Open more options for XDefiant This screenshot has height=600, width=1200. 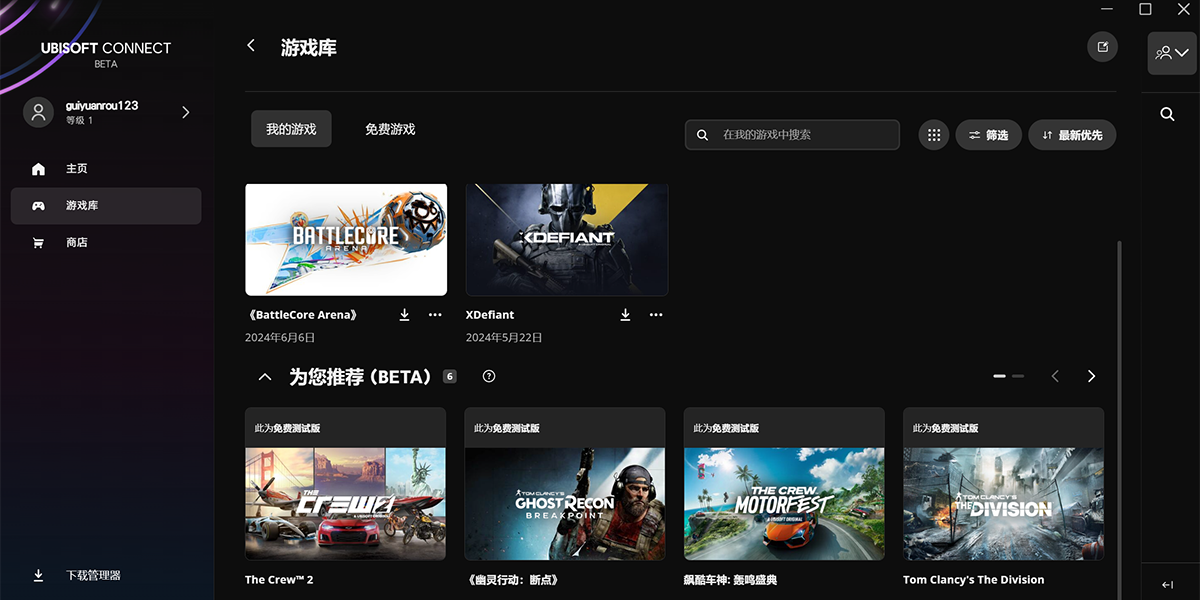click(656, 314)
